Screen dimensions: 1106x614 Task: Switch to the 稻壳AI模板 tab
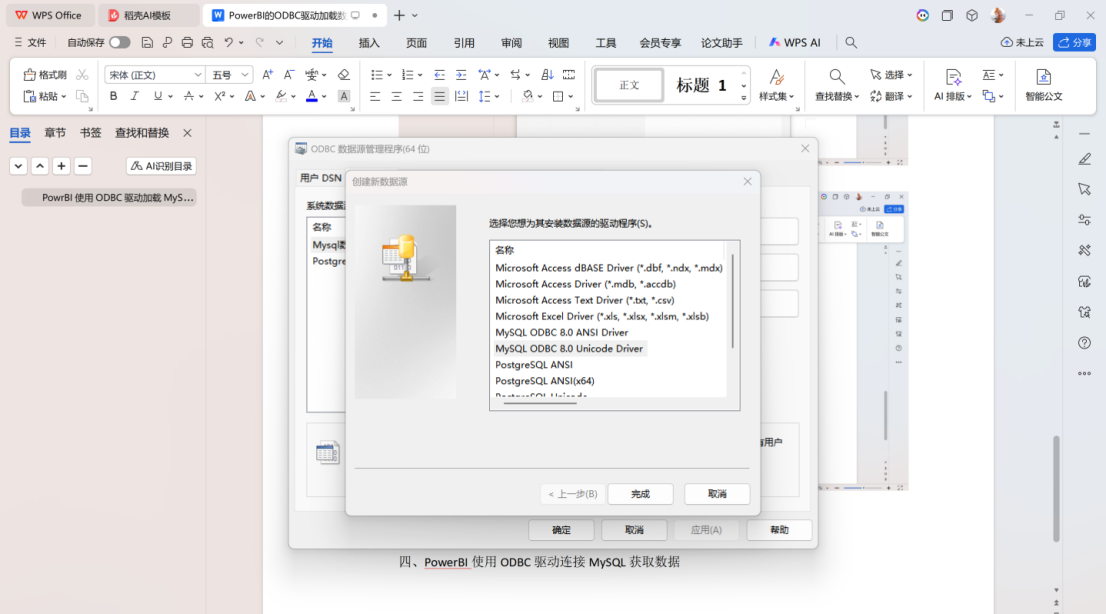tap(147, 15)
